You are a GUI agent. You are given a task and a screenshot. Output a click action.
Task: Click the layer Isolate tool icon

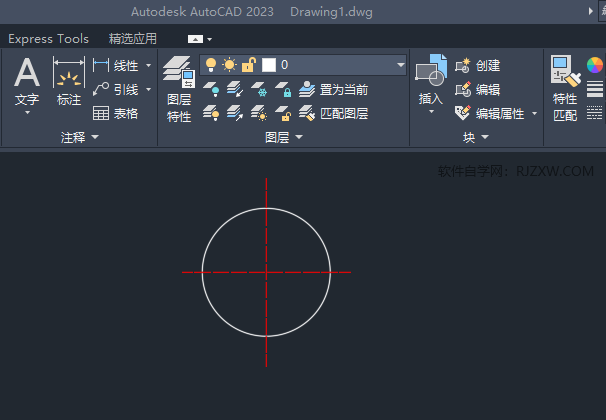235,89
